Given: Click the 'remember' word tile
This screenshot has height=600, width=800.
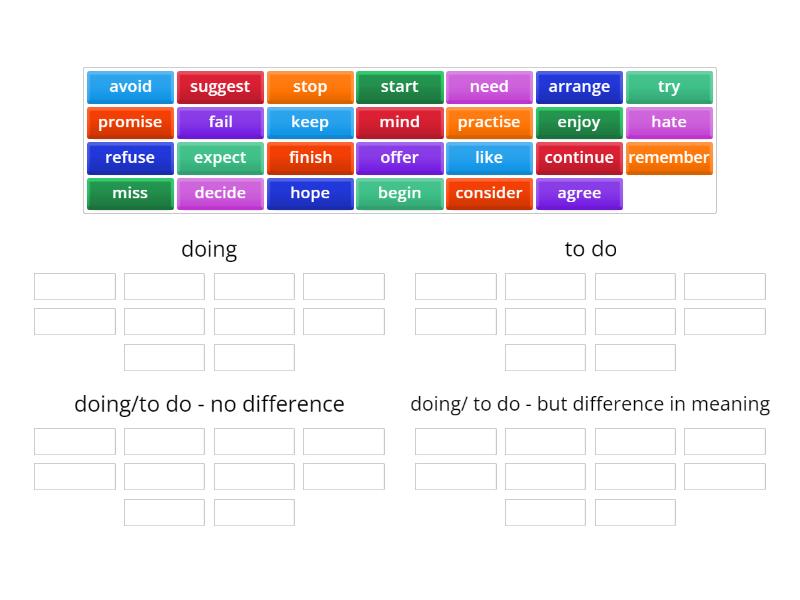Looking at the screenshot, I should point(669,158).
